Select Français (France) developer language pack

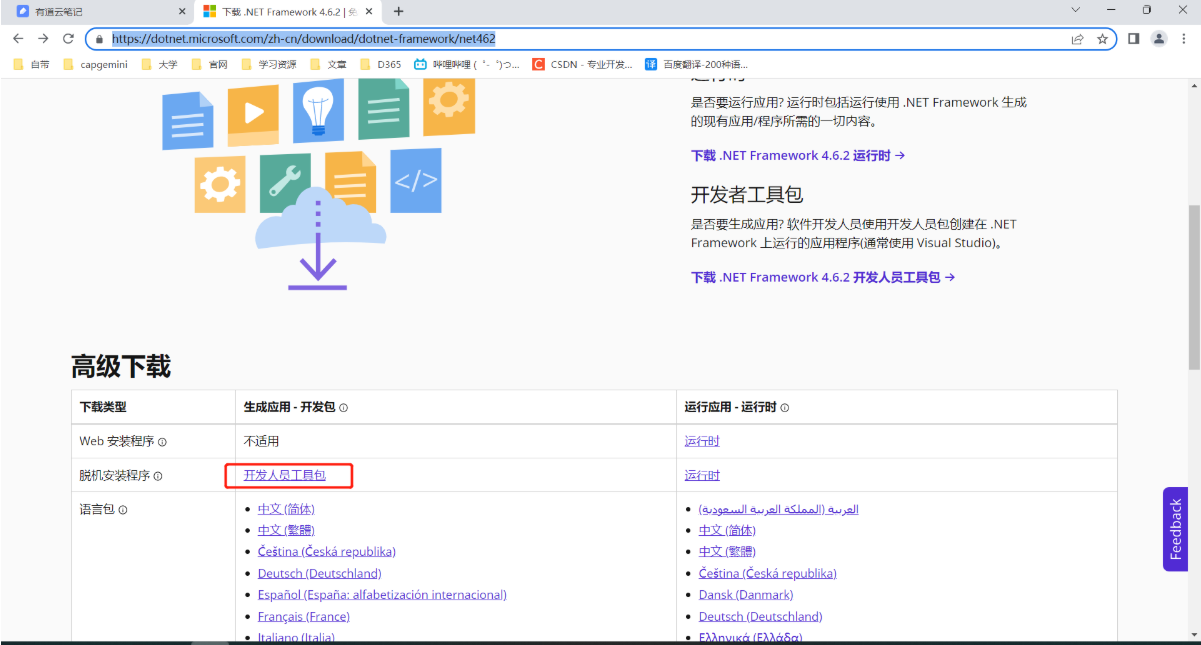(304, 617)
